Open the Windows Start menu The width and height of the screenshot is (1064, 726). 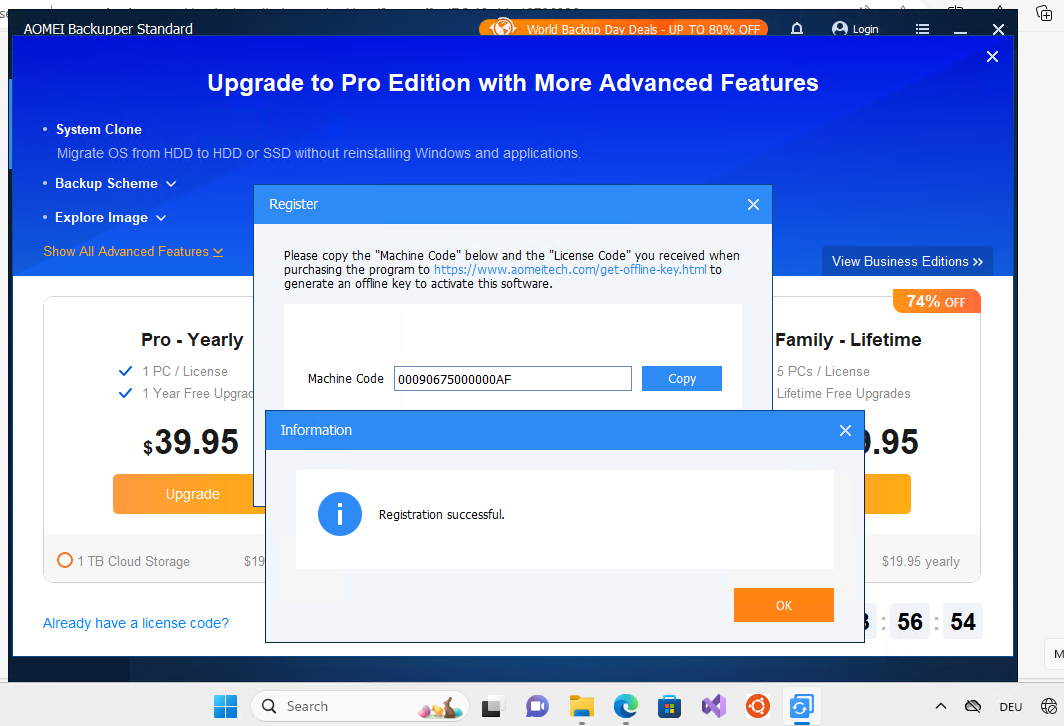click(225, 706)
